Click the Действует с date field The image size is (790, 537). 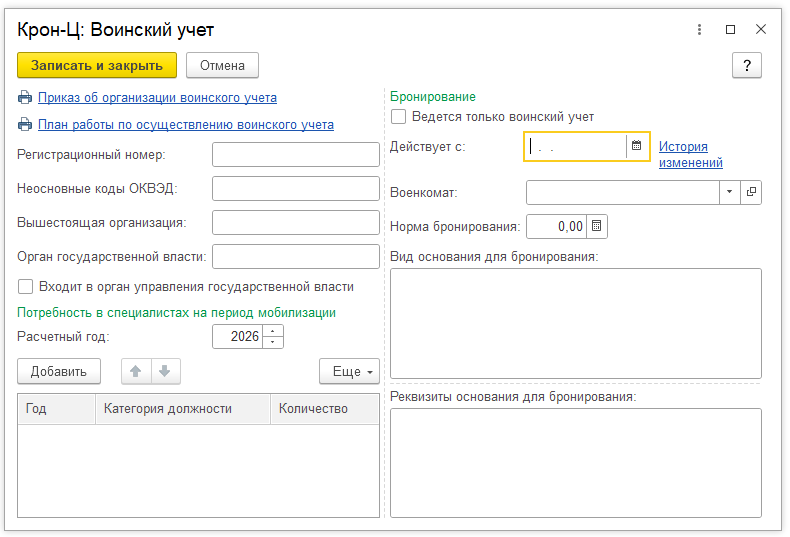576,147
